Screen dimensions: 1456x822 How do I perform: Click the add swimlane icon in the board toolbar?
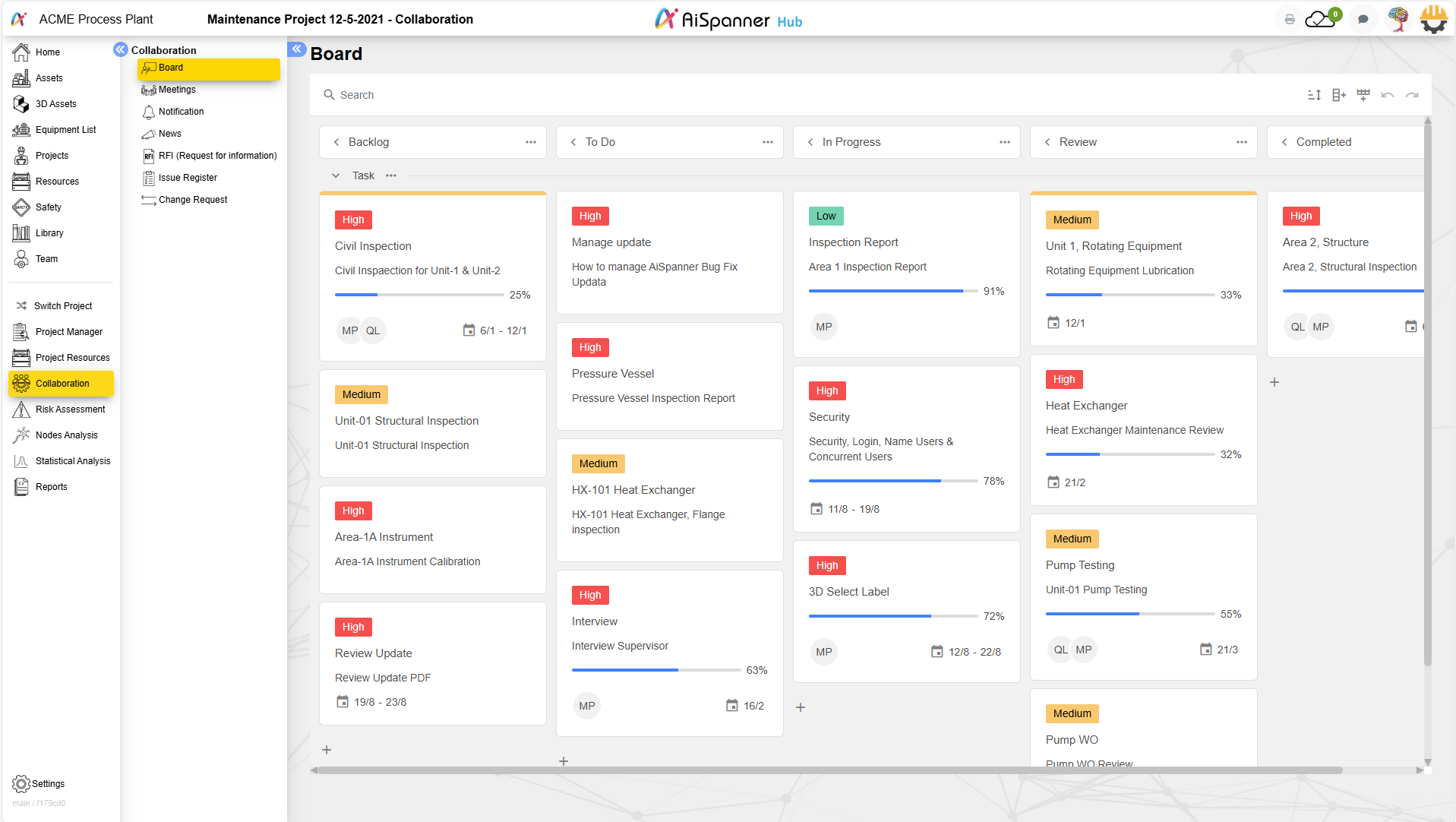(1363, 94)
